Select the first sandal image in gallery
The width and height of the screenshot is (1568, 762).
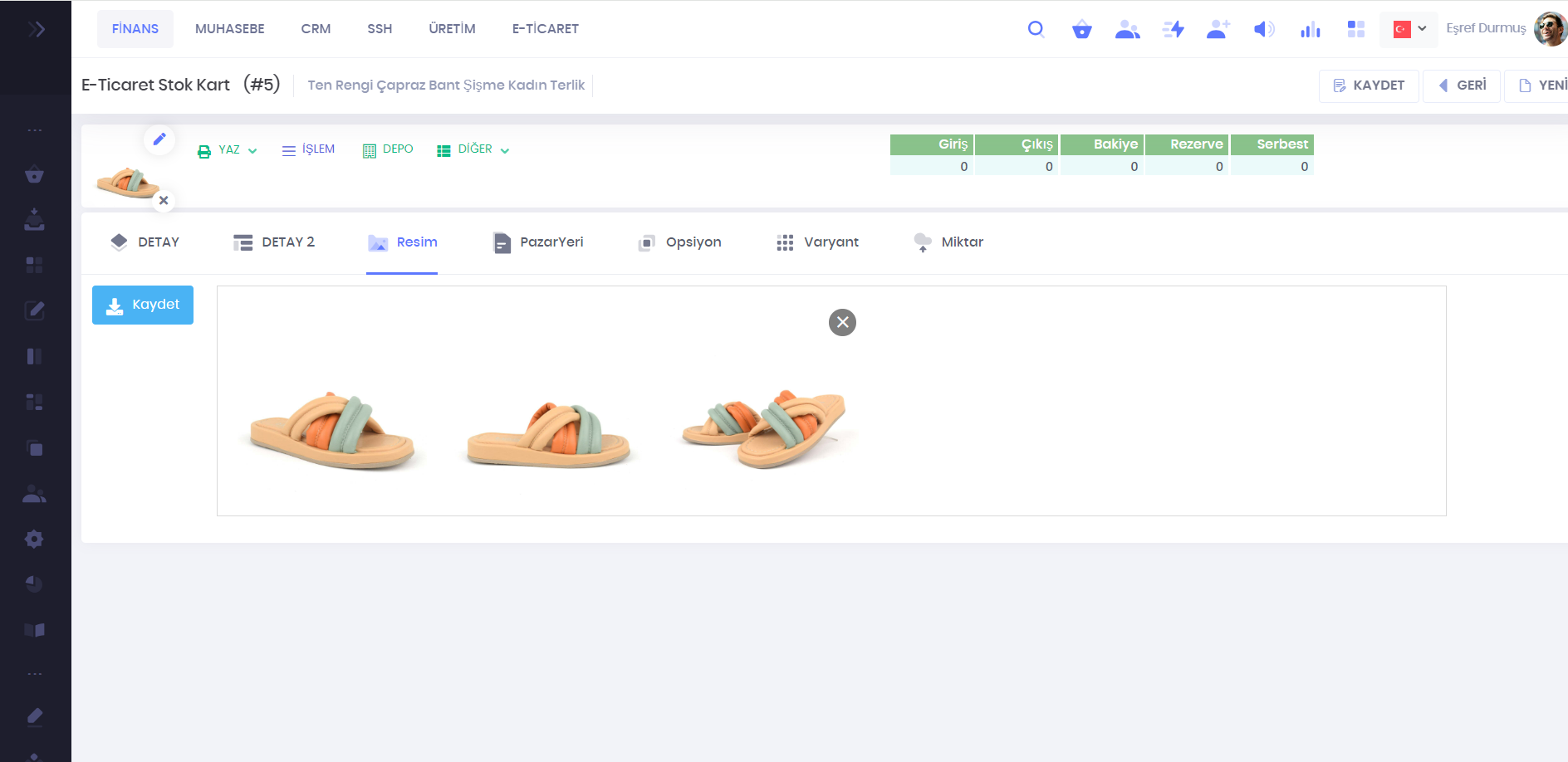(x=332, y=430)
